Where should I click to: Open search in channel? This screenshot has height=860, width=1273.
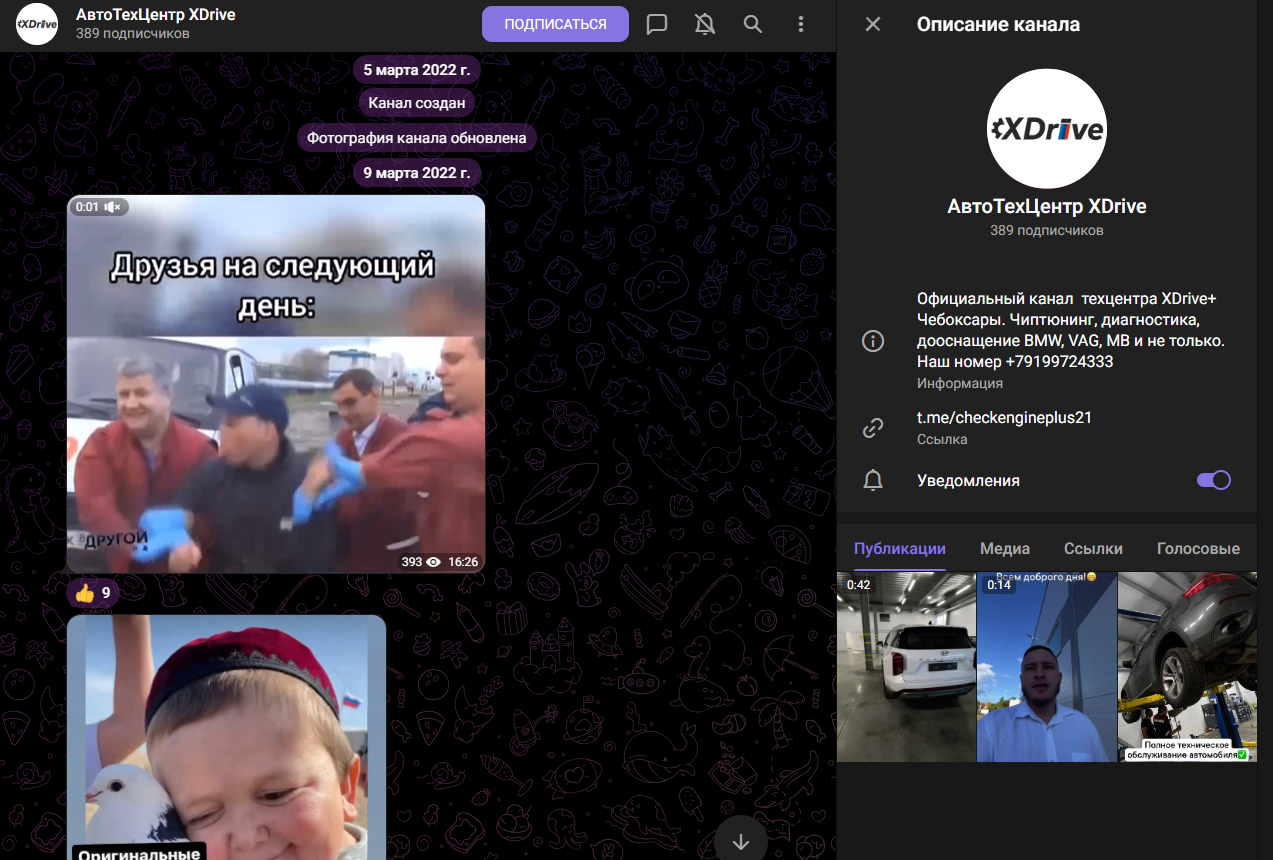[x=753, y=24]
